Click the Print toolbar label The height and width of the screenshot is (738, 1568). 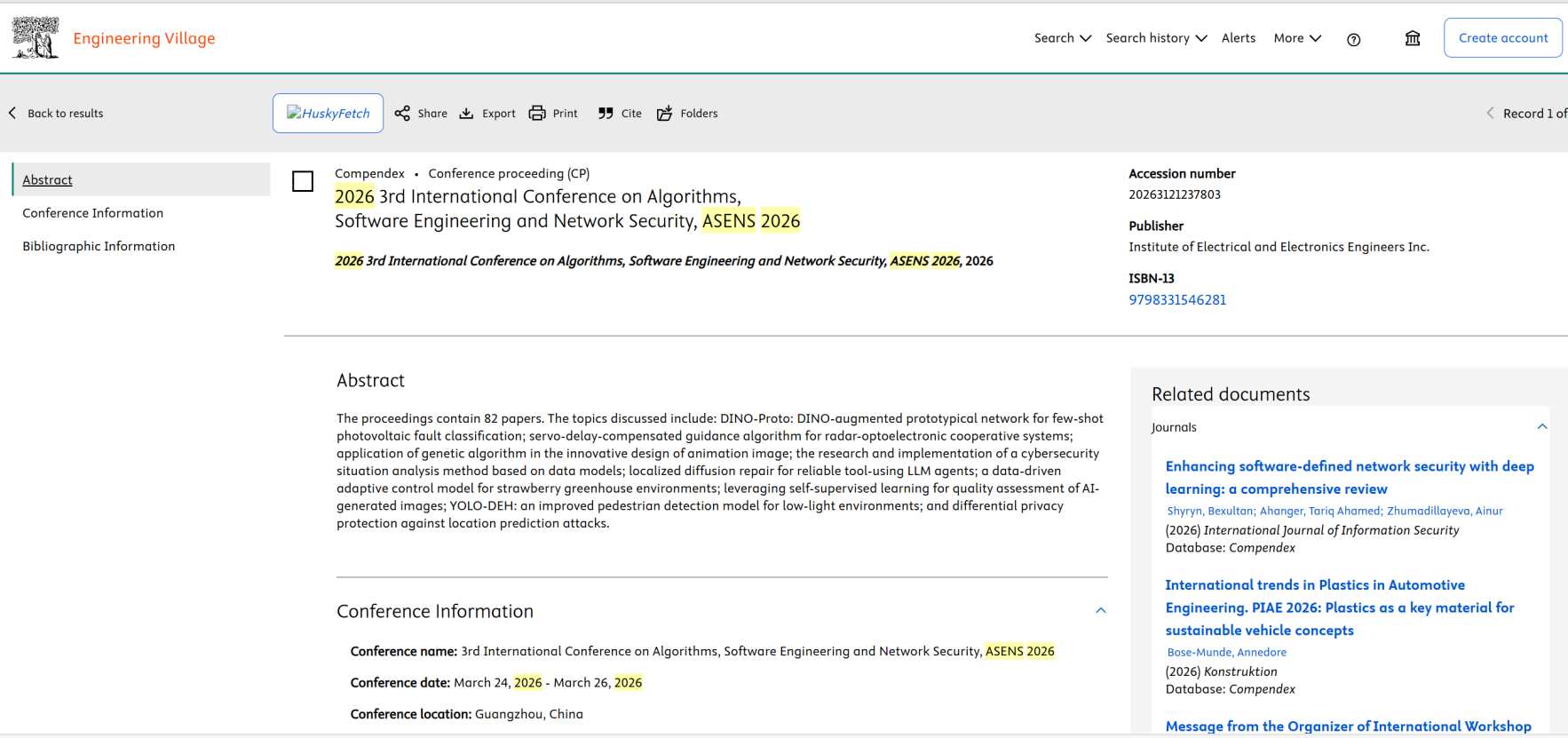click(565, 114)
